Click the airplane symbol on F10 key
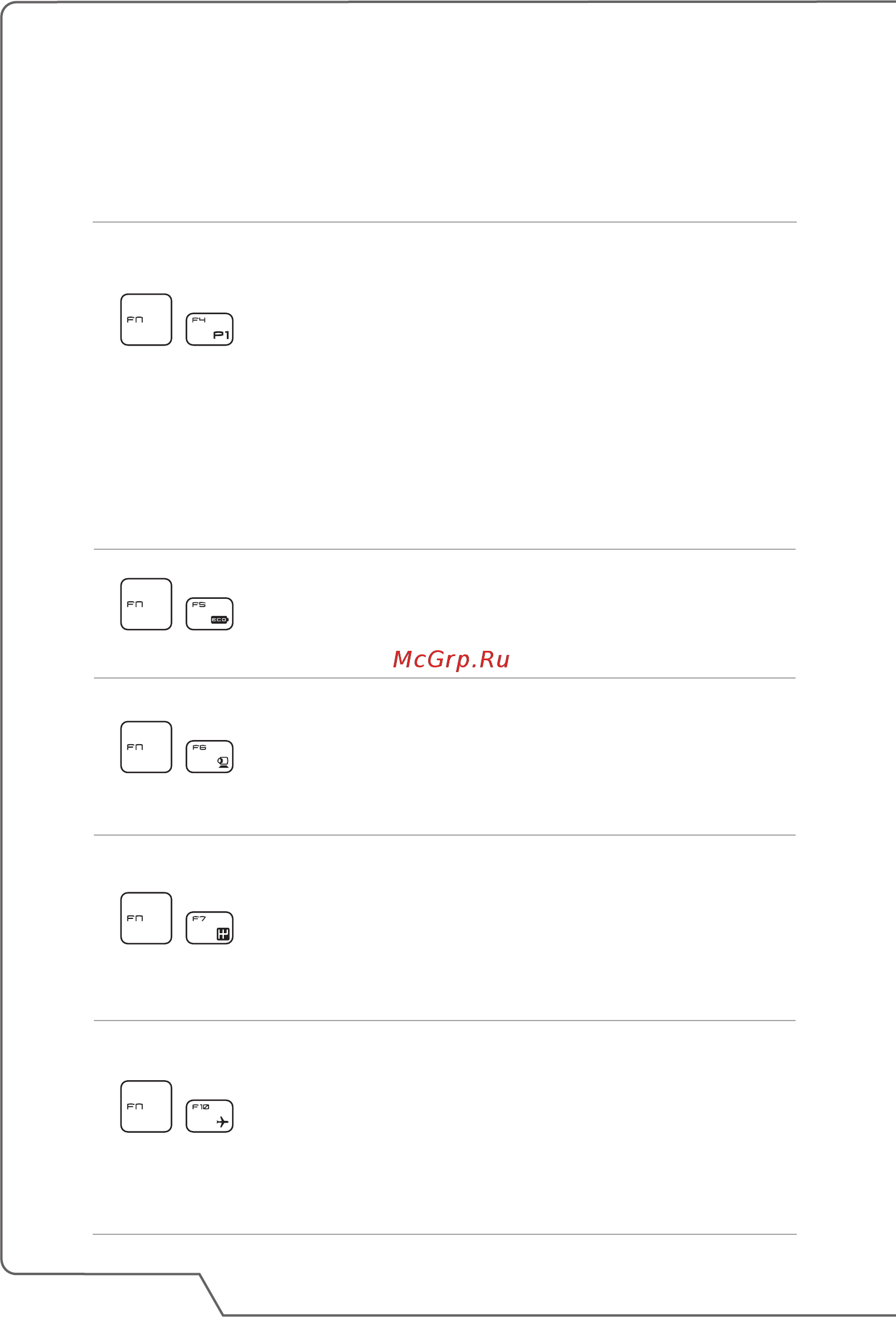This screenshot has height=1317, width=896. click(223, 1122)
